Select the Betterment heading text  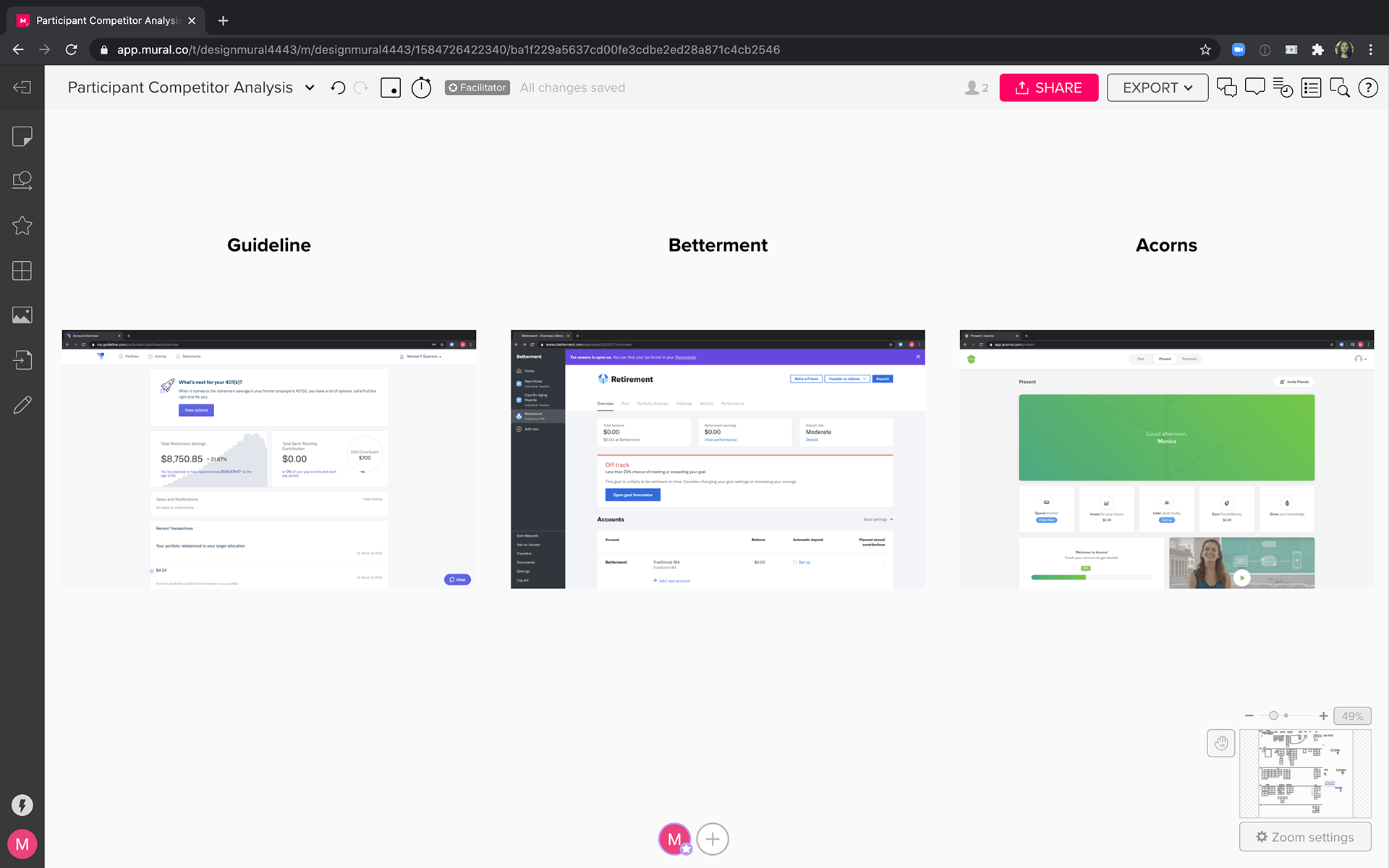tap(718, 245)
